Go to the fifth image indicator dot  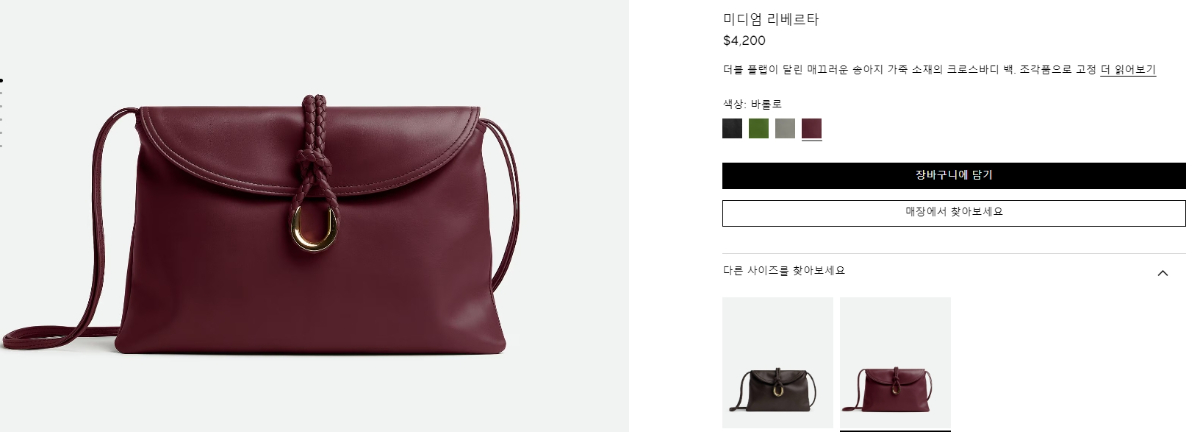point(1,133)
